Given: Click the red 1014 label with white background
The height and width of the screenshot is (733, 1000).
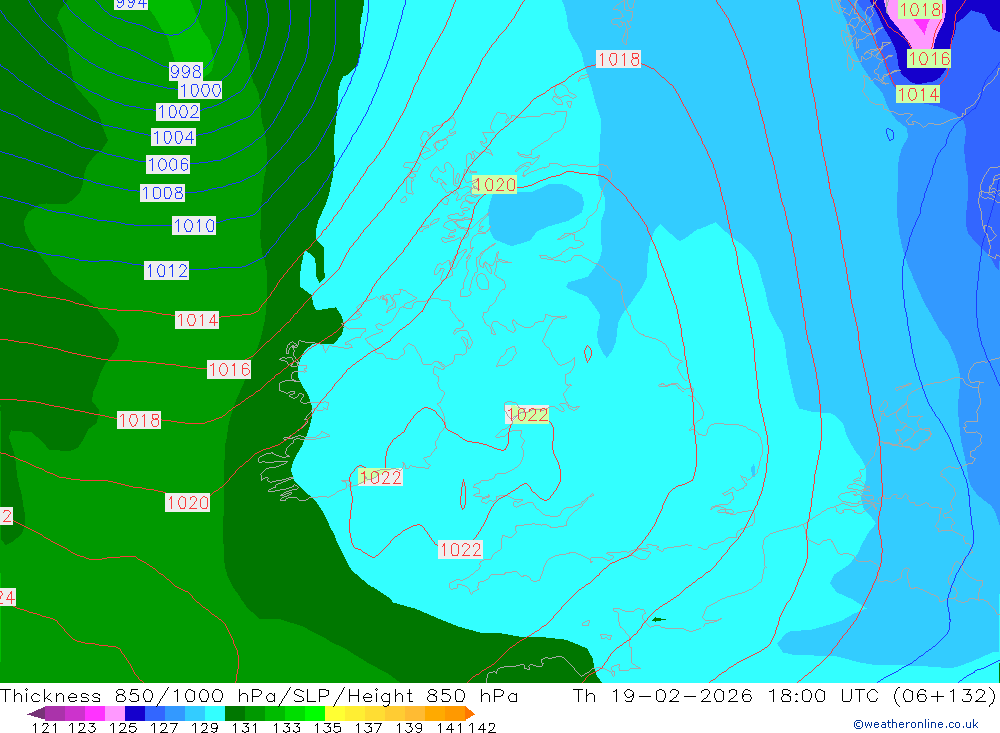Looking at the screenshot, I should [197, 320].
